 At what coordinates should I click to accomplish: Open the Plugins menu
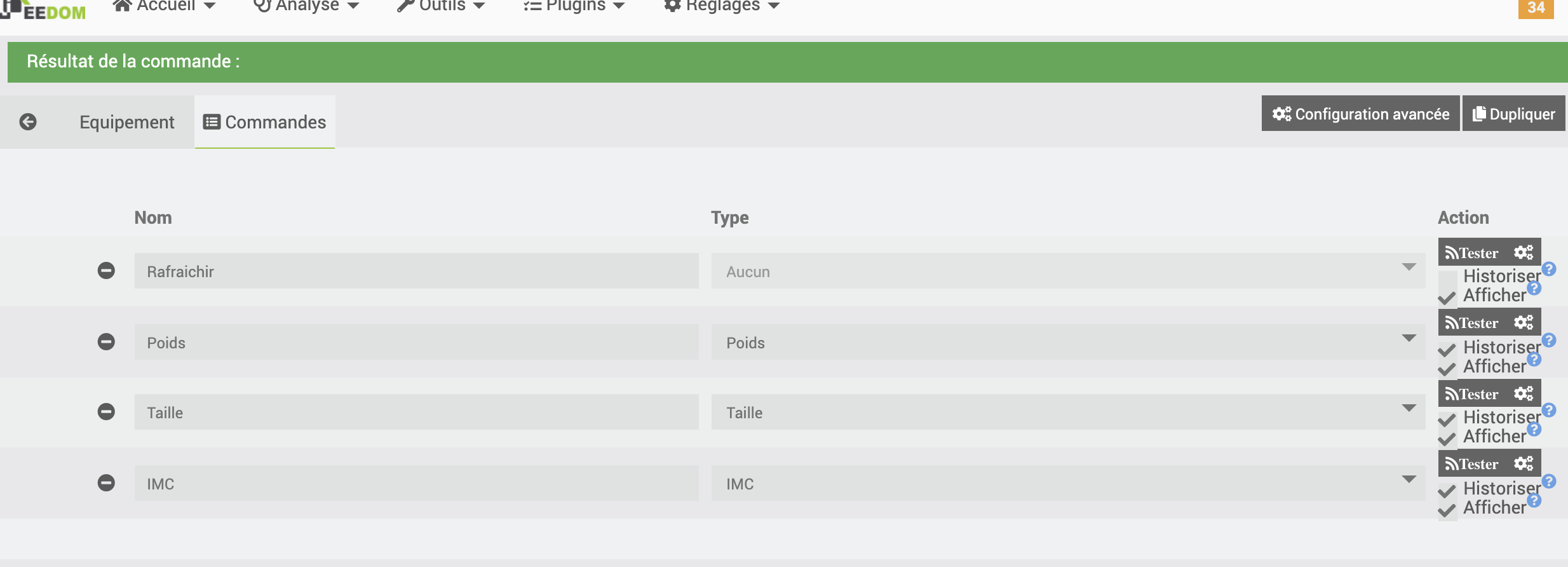574,6
